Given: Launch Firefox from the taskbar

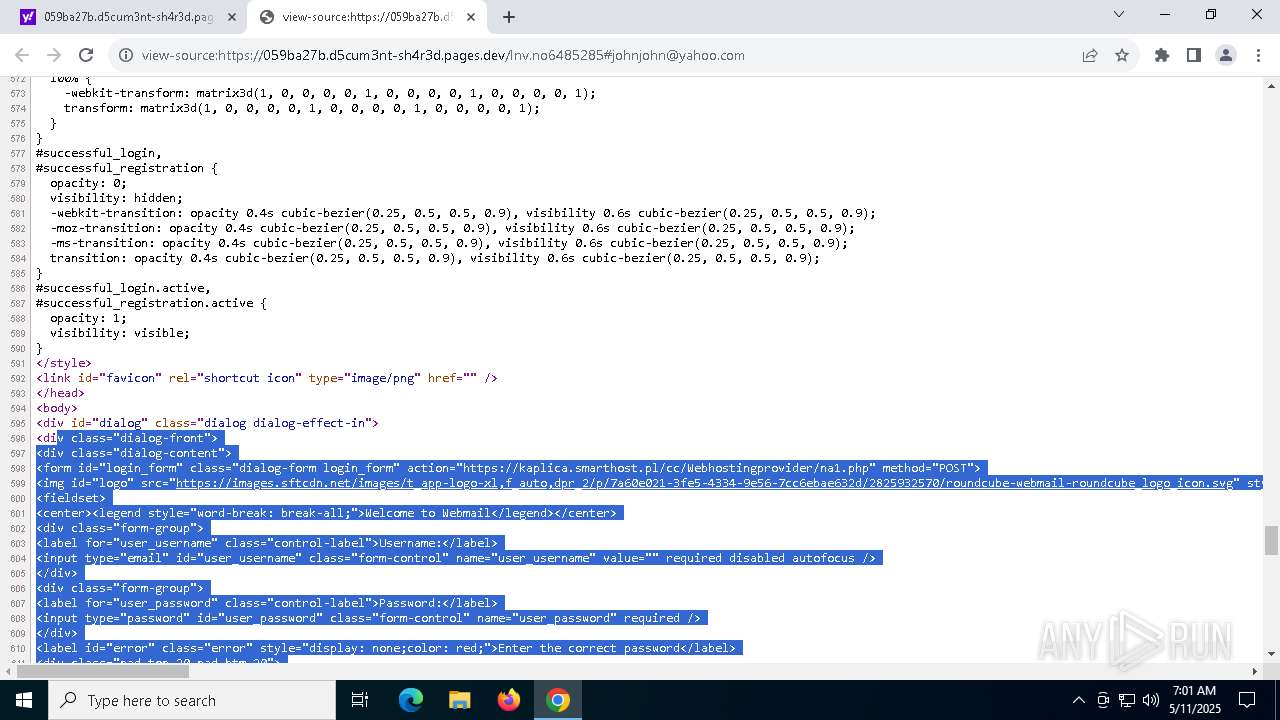Looking at the screenshot, I should coord(509,700).
